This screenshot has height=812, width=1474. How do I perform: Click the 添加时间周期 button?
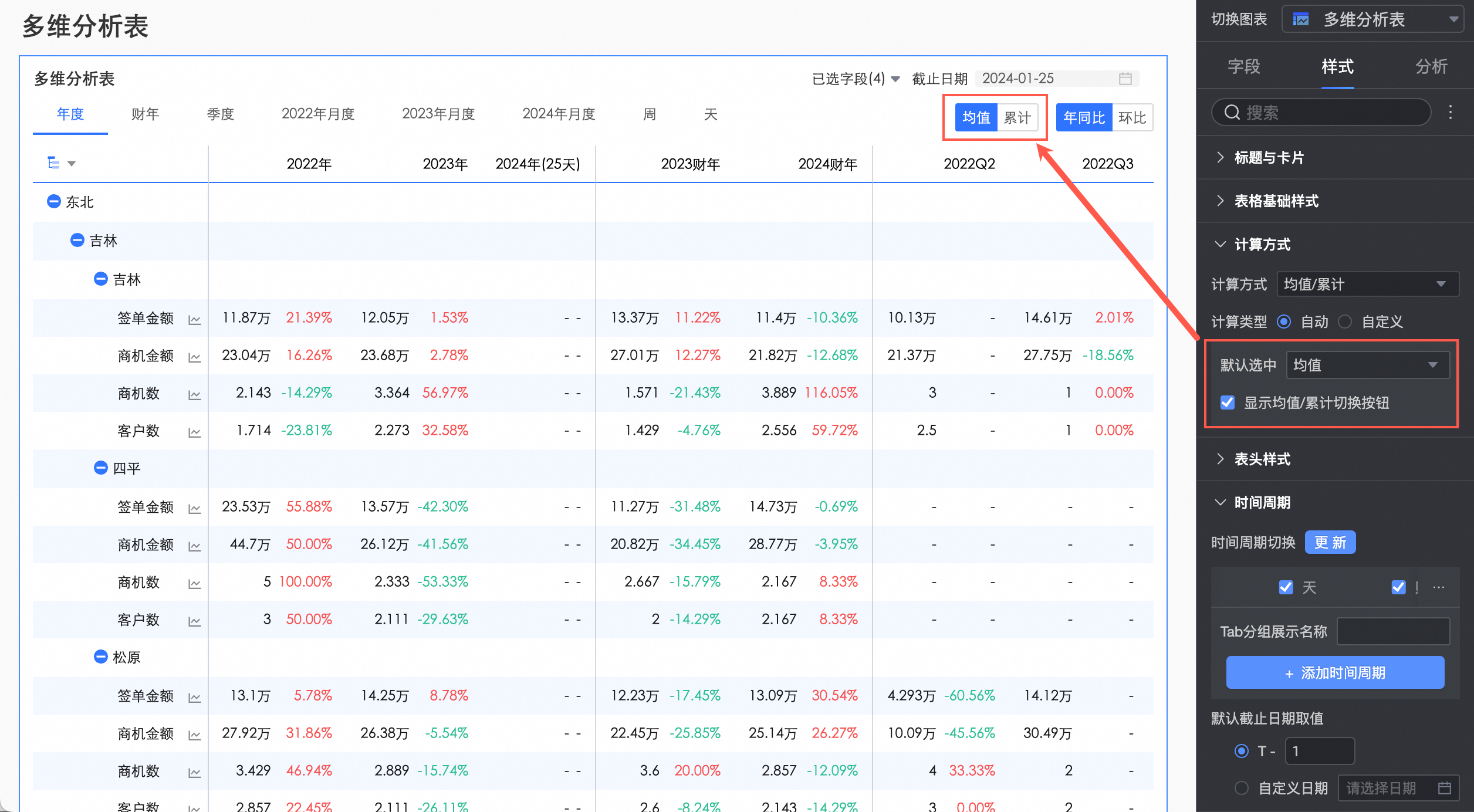(1335, 673)
